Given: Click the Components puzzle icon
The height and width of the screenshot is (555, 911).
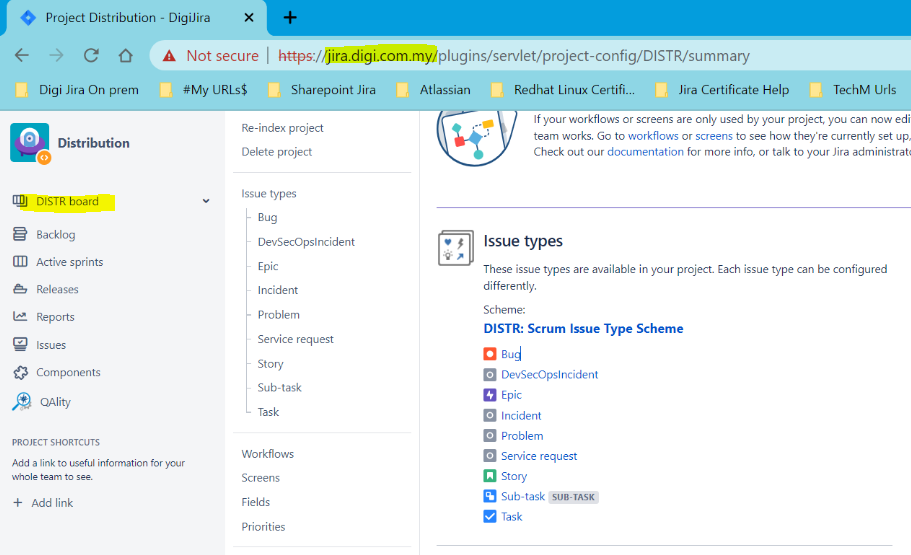Looking at the screenshot, I should pyautogui.click(x=20, y=372).
